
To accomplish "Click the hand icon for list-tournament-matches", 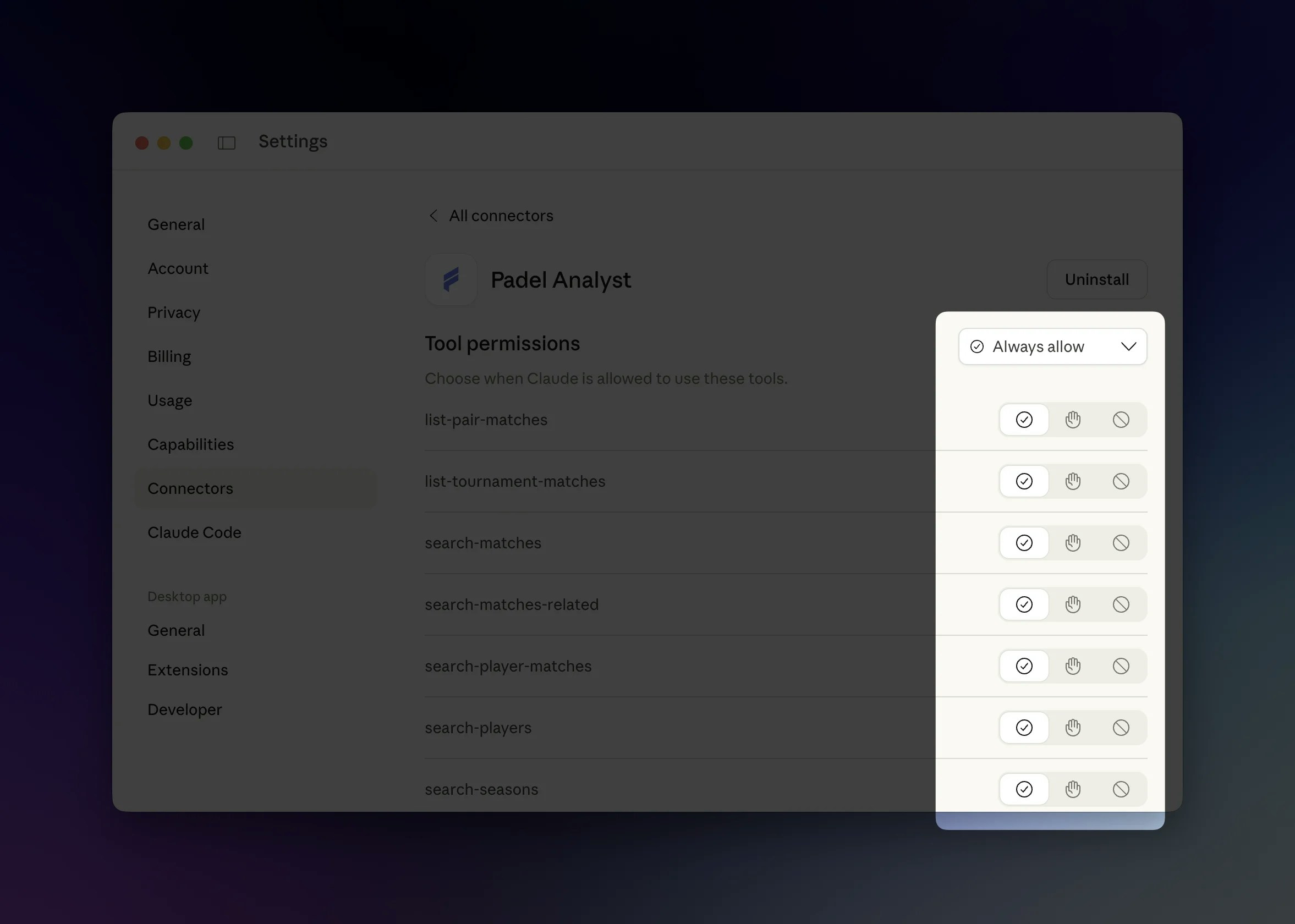I will click(x=1073, y=481).
